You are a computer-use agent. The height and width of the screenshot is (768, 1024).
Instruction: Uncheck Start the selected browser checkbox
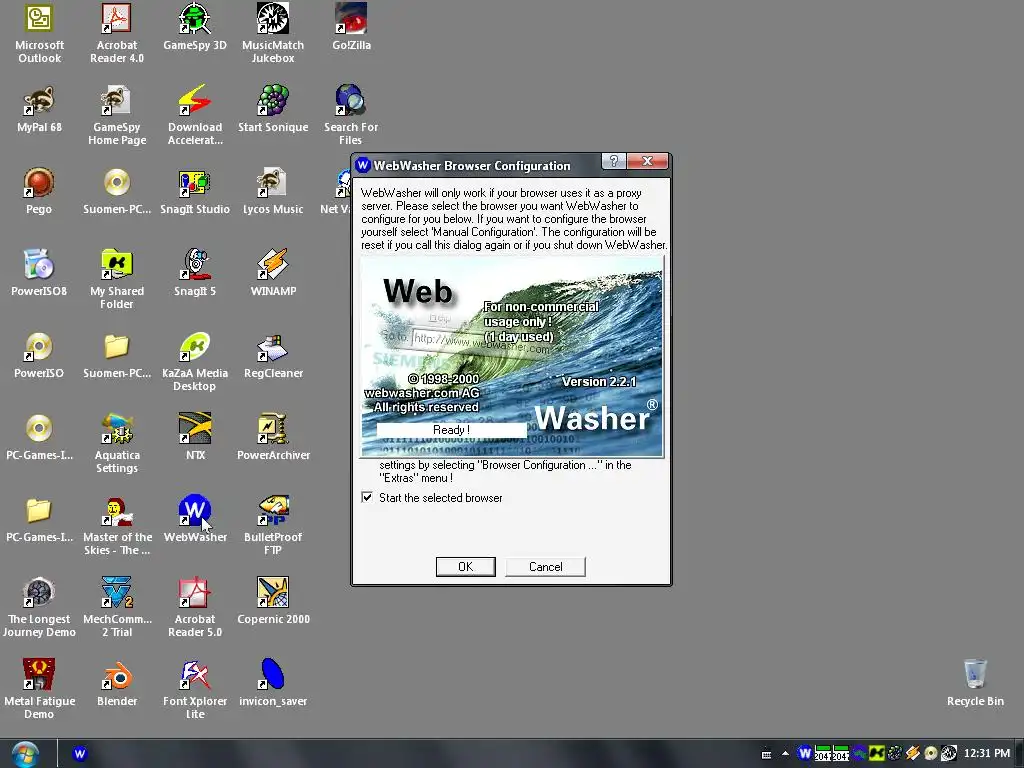367,498
